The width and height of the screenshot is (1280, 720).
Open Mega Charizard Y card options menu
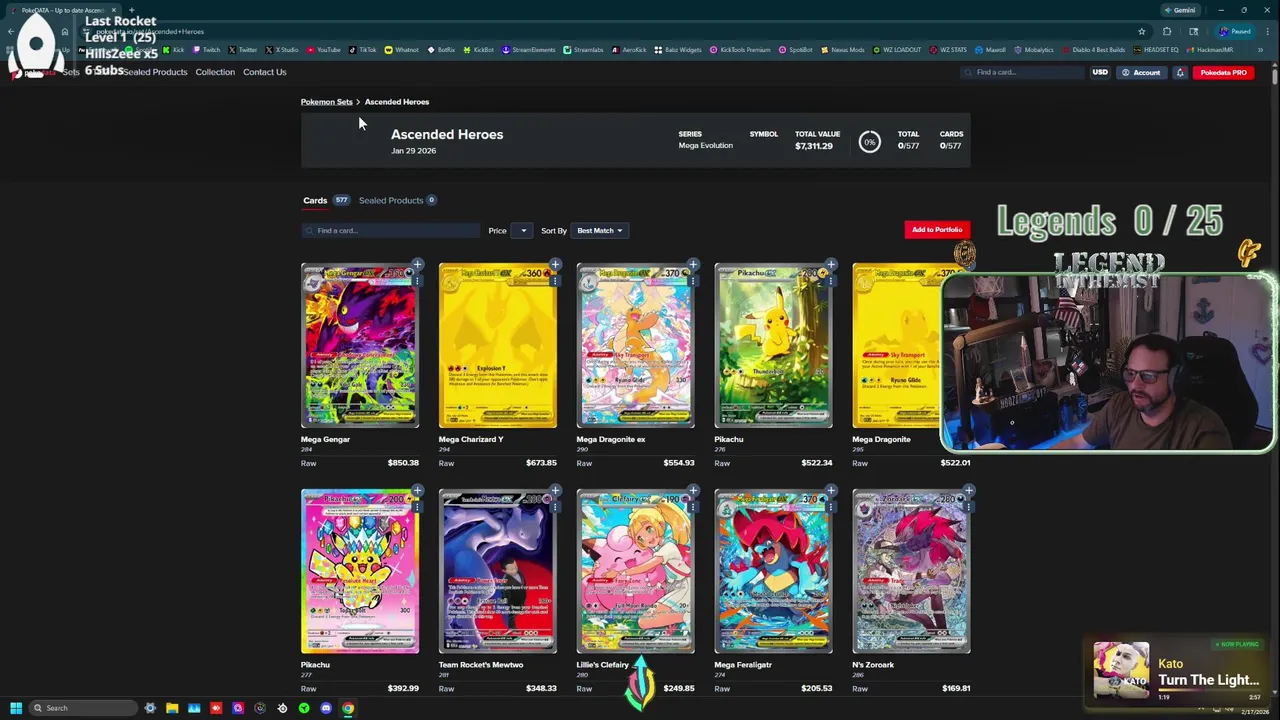point(555,281)
